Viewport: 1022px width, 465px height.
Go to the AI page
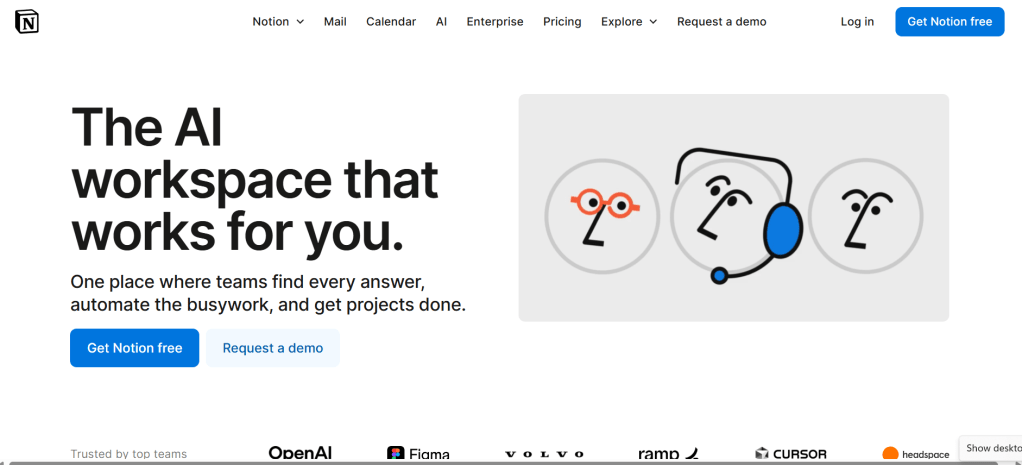tap(441, 22)
